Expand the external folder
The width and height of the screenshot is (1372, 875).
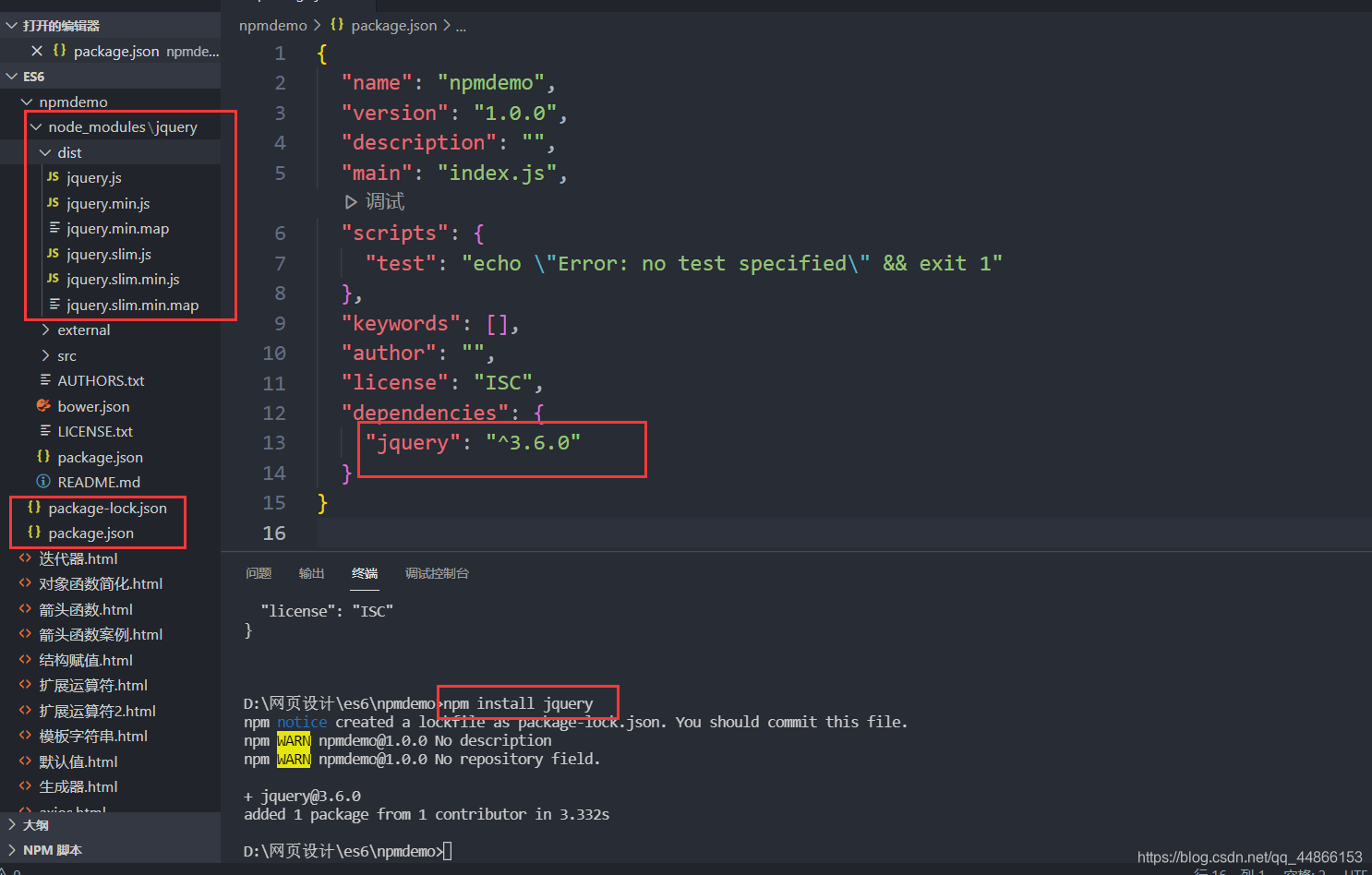click(x=45, y=330)
